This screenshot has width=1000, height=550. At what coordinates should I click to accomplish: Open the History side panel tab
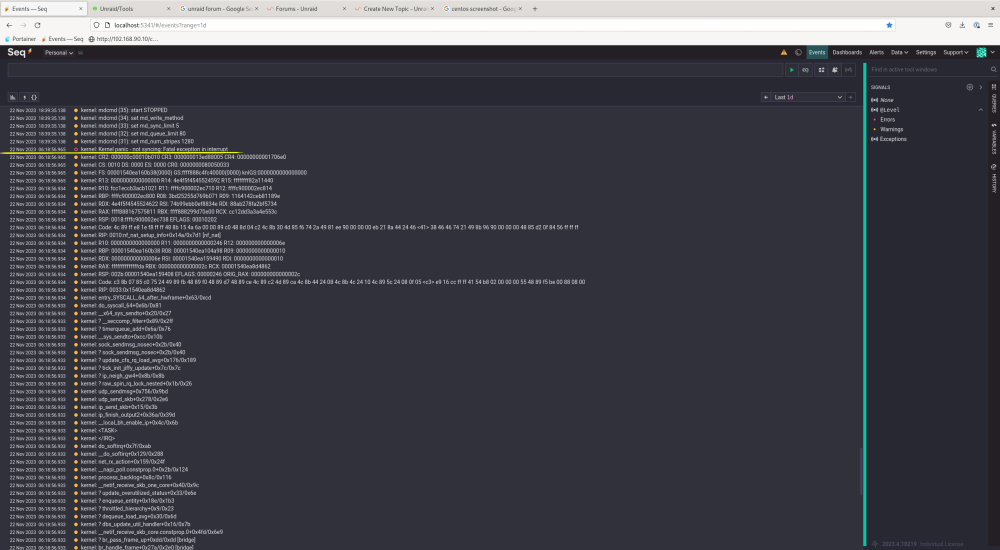pos(994,179)
